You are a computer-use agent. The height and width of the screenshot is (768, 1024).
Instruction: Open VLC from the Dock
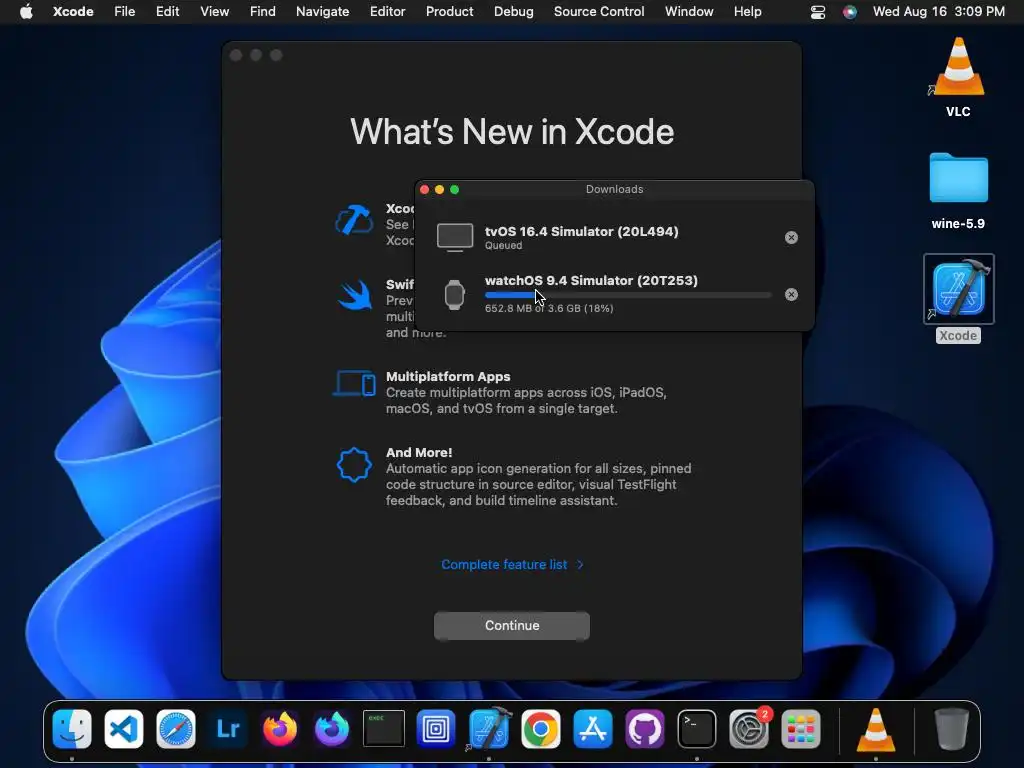point(876,728)
